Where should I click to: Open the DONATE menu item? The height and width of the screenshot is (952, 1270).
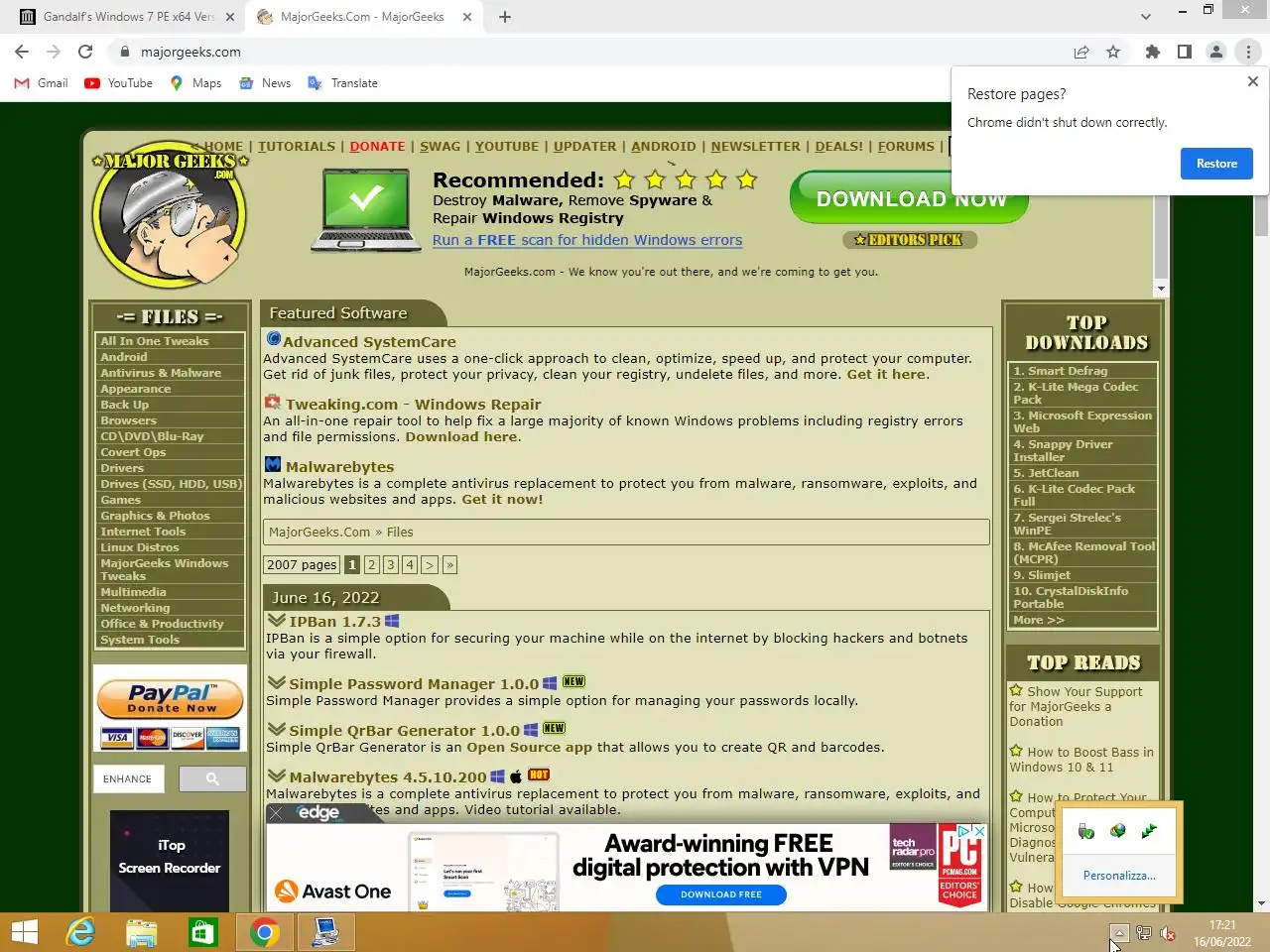[377, 146]
